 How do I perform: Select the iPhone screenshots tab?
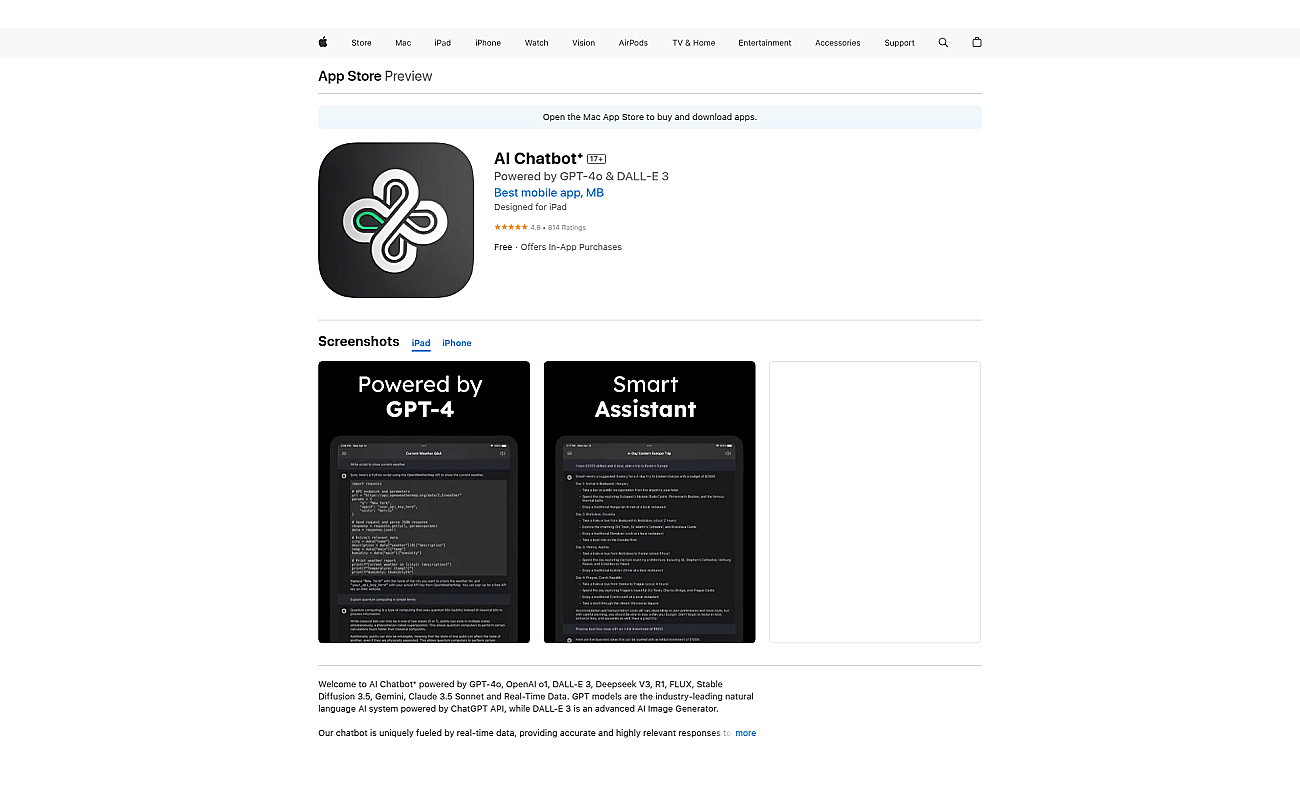(x=457, y=343)
